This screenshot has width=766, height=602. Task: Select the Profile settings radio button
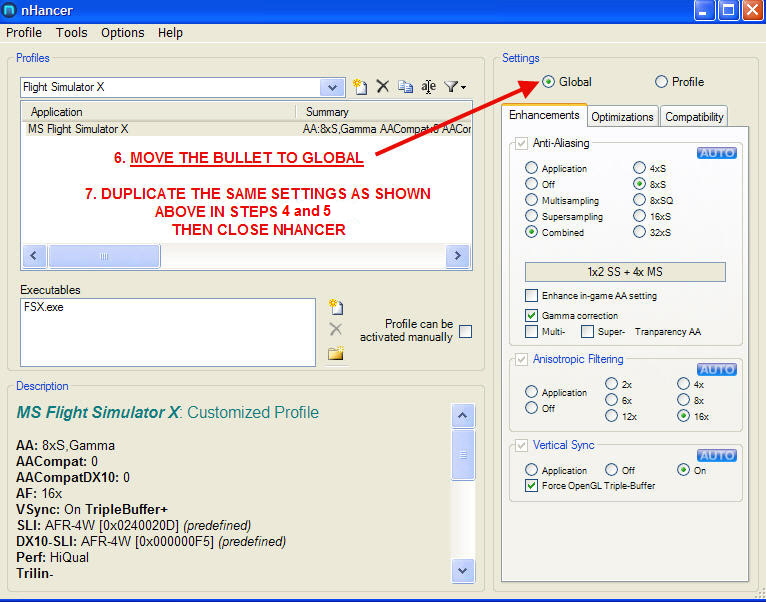tap(661, 82)
